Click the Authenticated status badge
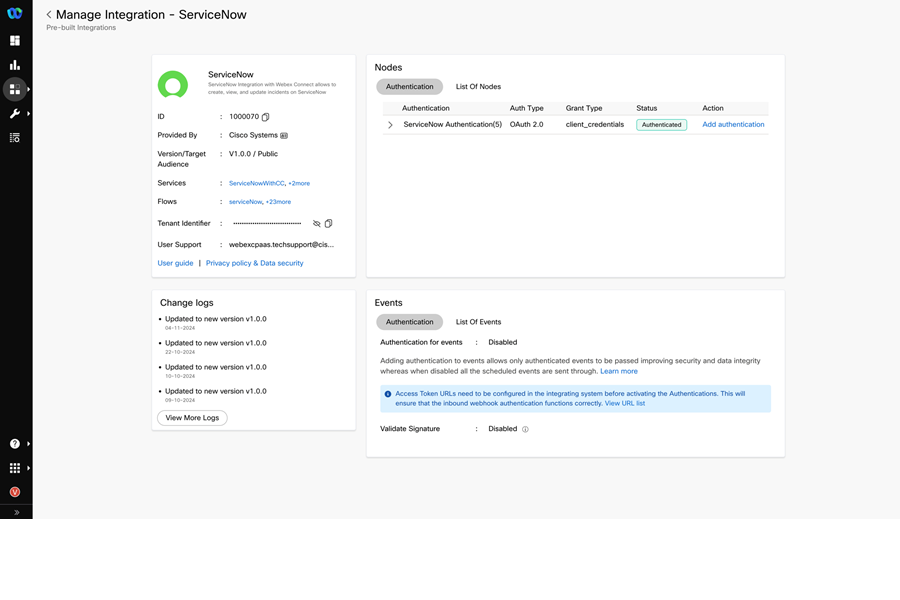Viewport: 900px width, 600px height. pyautogui.click(x=661, y=125)
